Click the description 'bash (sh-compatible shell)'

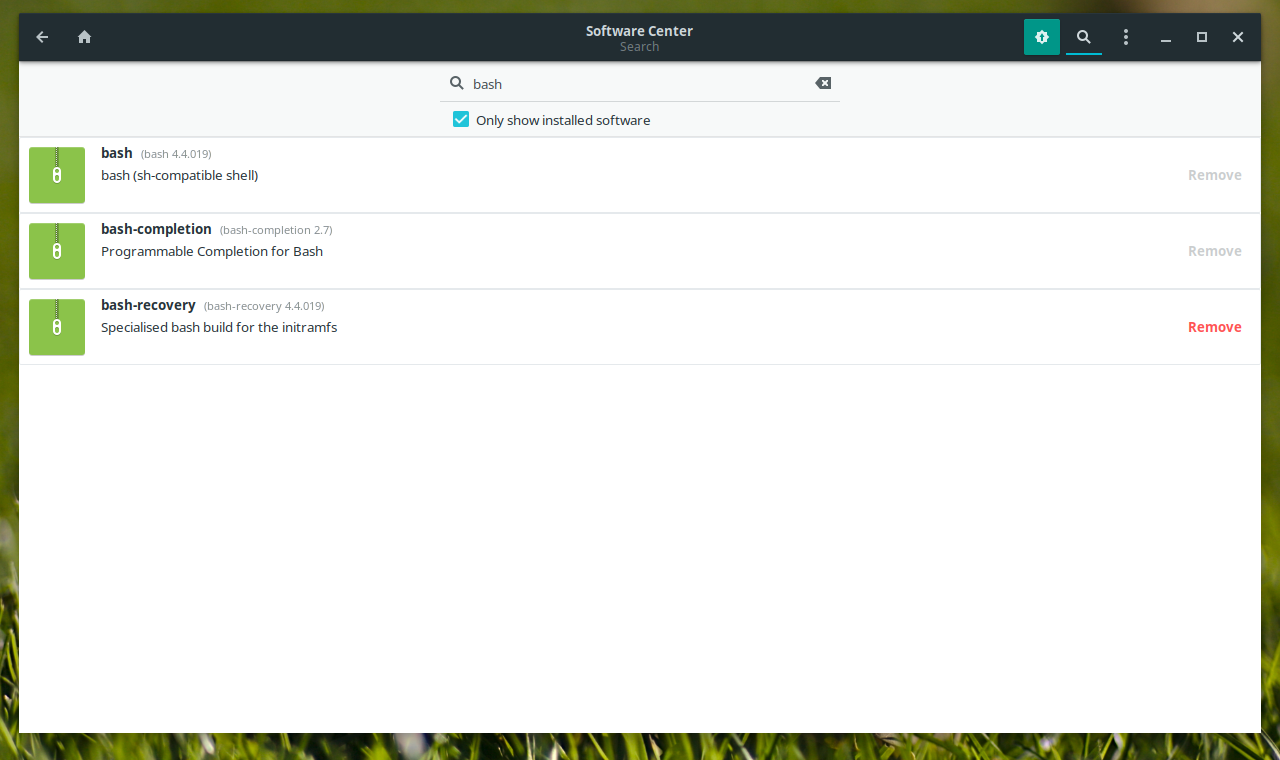(180, 175)
